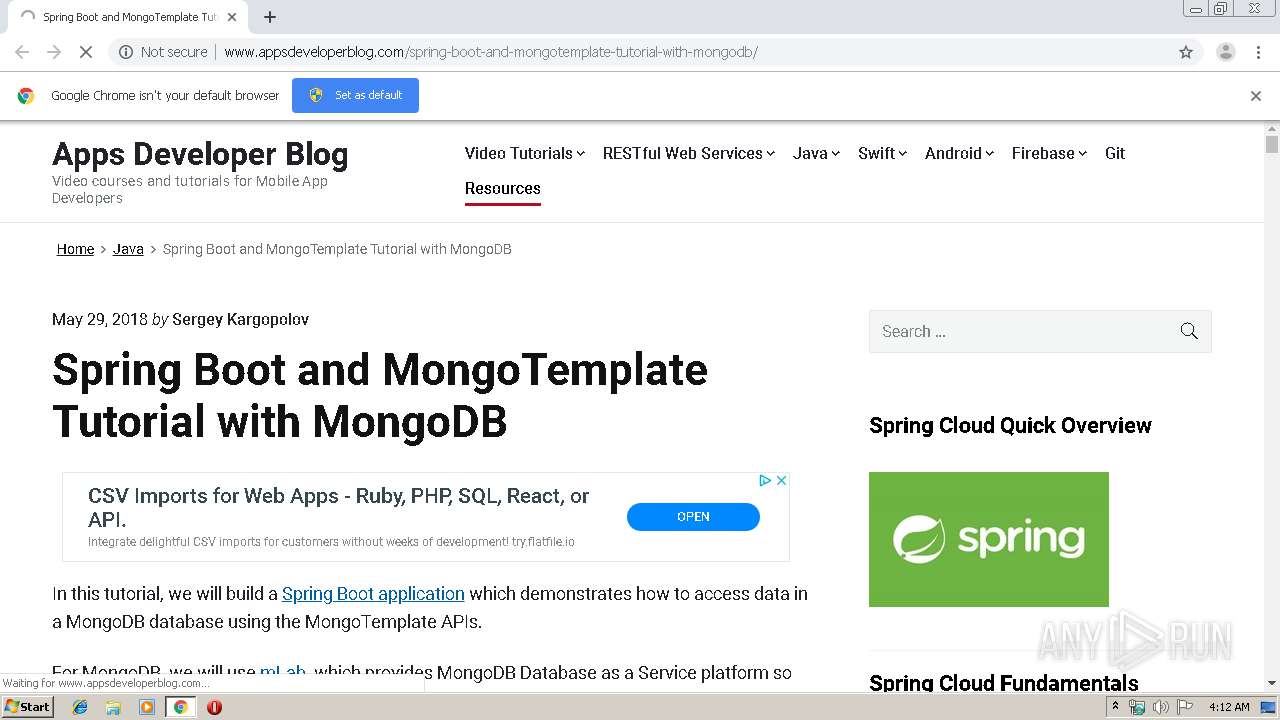This screenshot has width=1280, height=720.
Task: Open the media player taskbar icon
Action: tap(147, 707)
